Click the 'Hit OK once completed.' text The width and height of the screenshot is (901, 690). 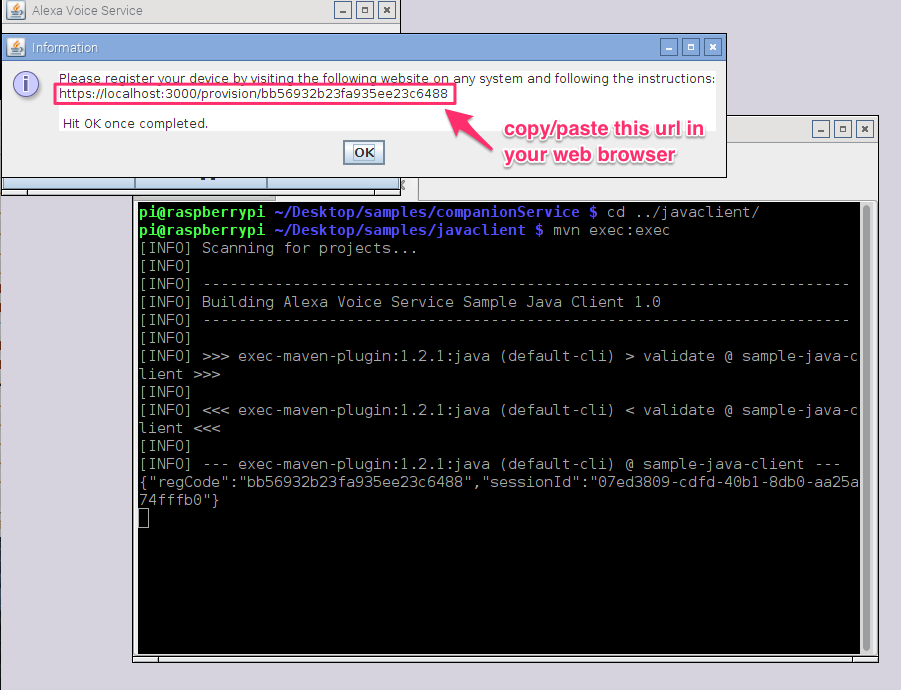[136, 124]
